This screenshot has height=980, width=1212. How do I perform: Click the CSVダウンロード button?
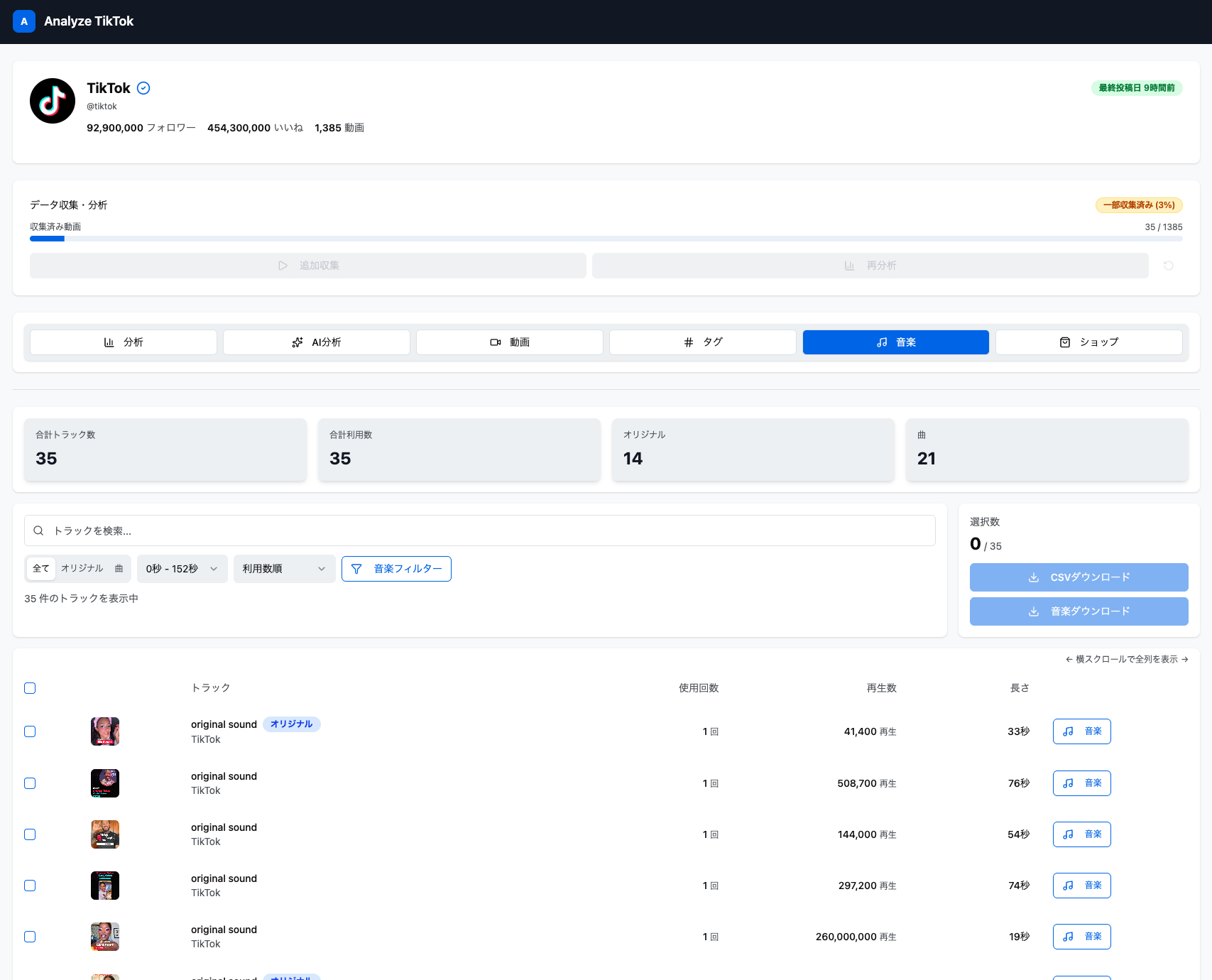pyautogui.click(x=1079, y=577)
